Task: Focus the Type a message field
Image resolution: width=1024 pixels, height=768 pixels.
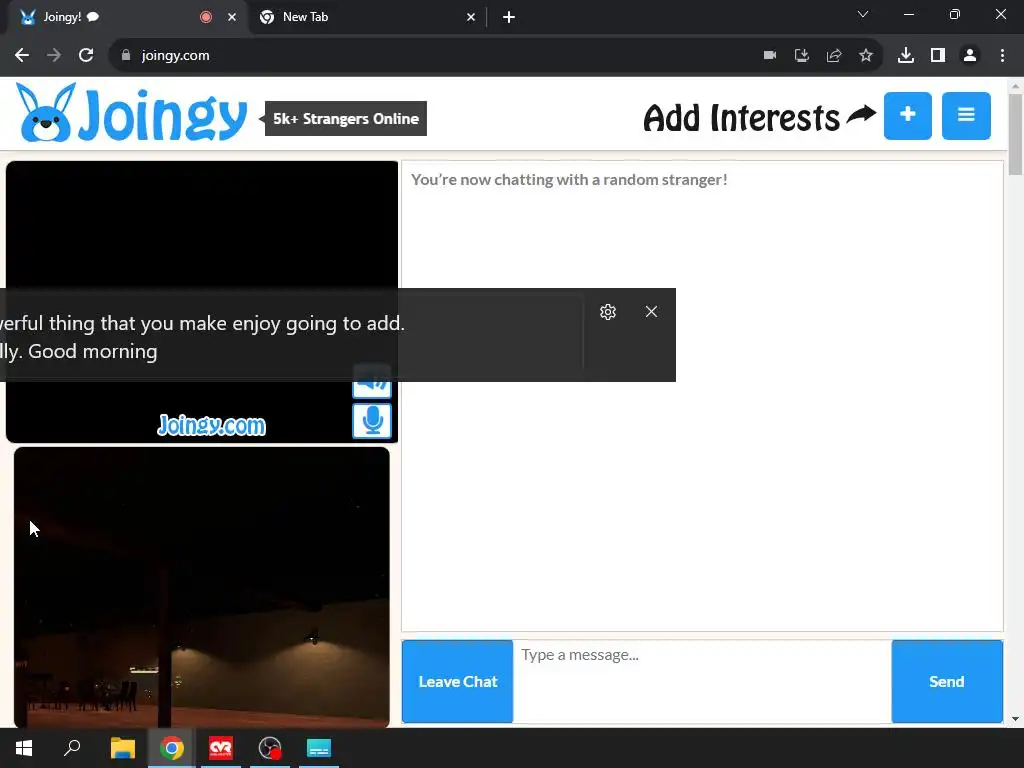Action: pos(702,681)
